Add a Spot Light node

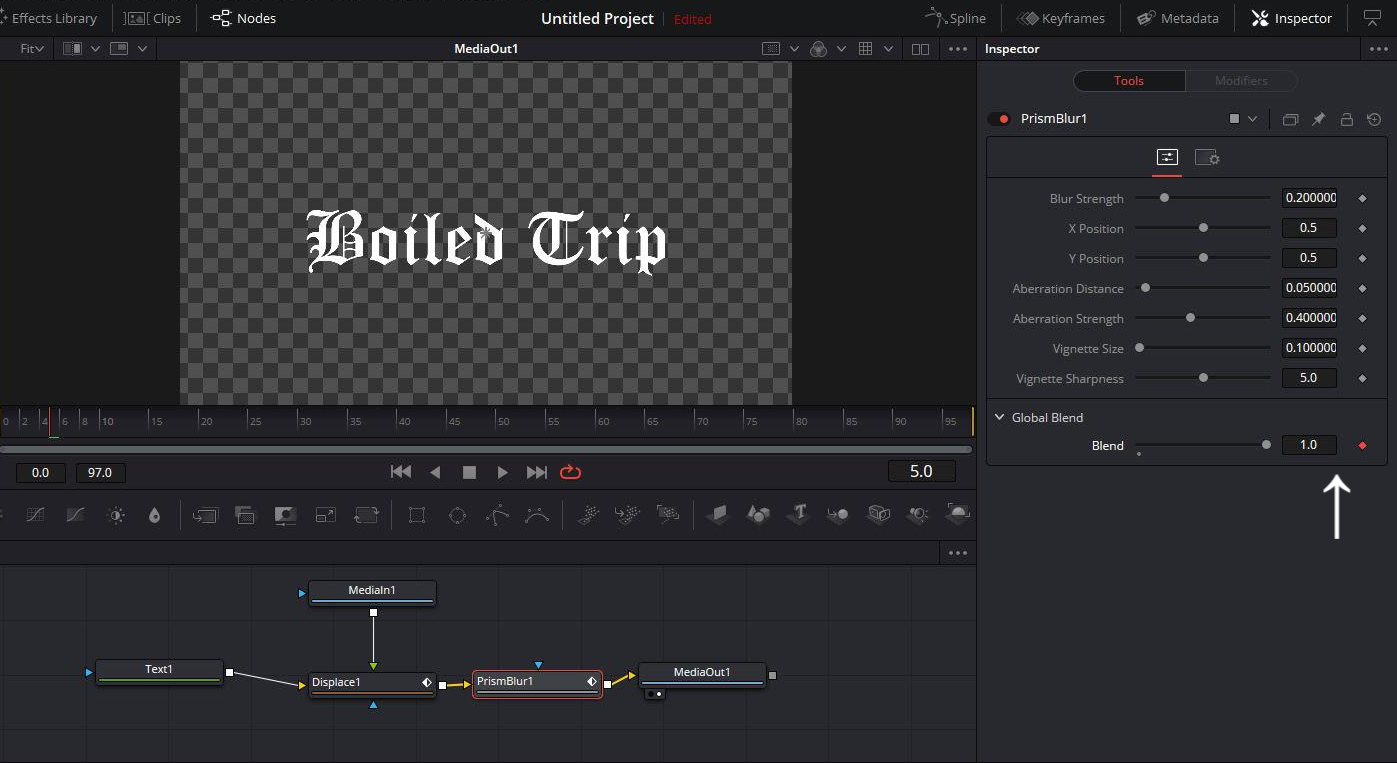click(918, 515)
